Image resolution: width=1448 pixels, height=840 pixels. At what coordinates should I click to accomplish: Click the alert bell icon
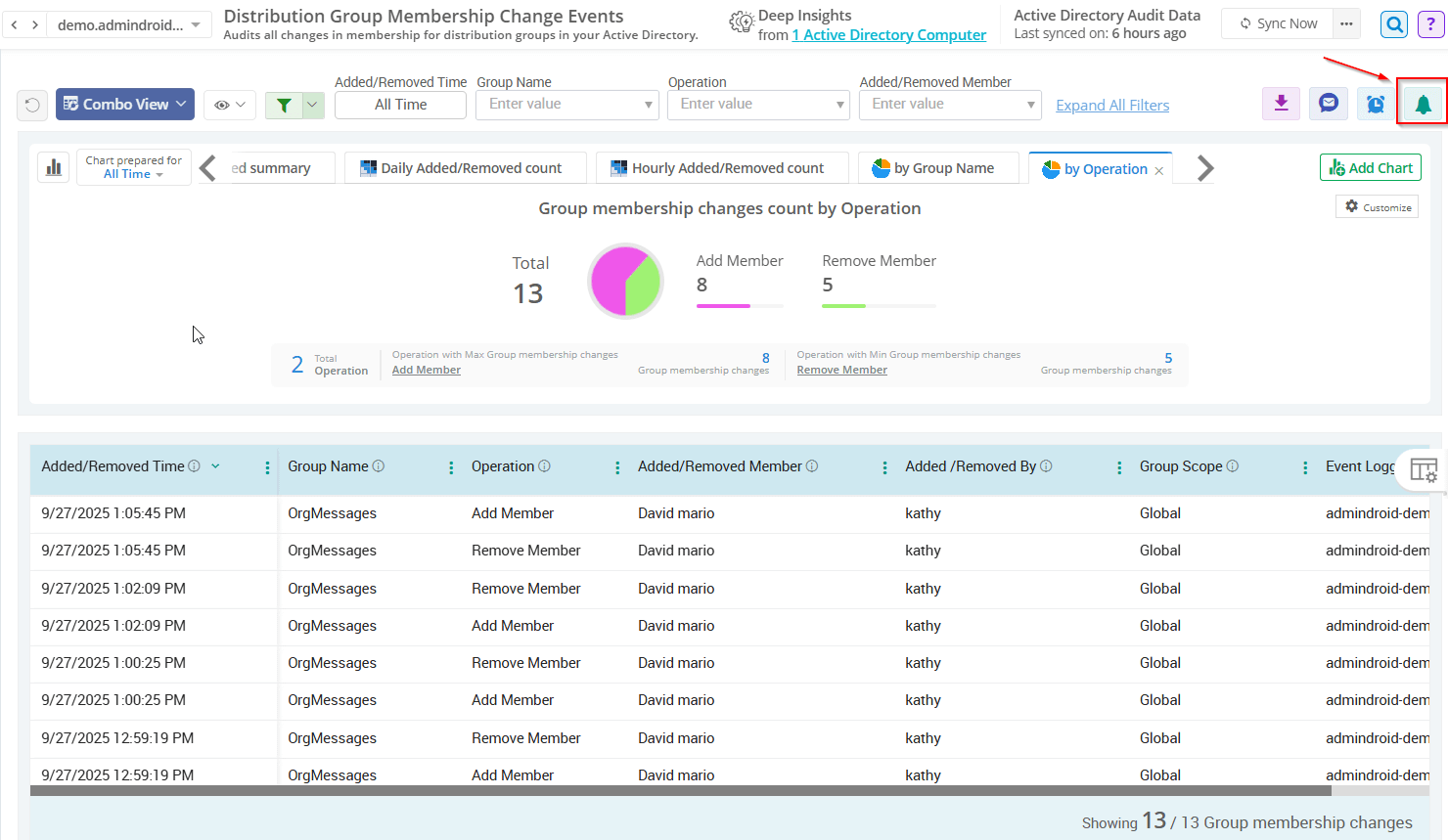1423,104
